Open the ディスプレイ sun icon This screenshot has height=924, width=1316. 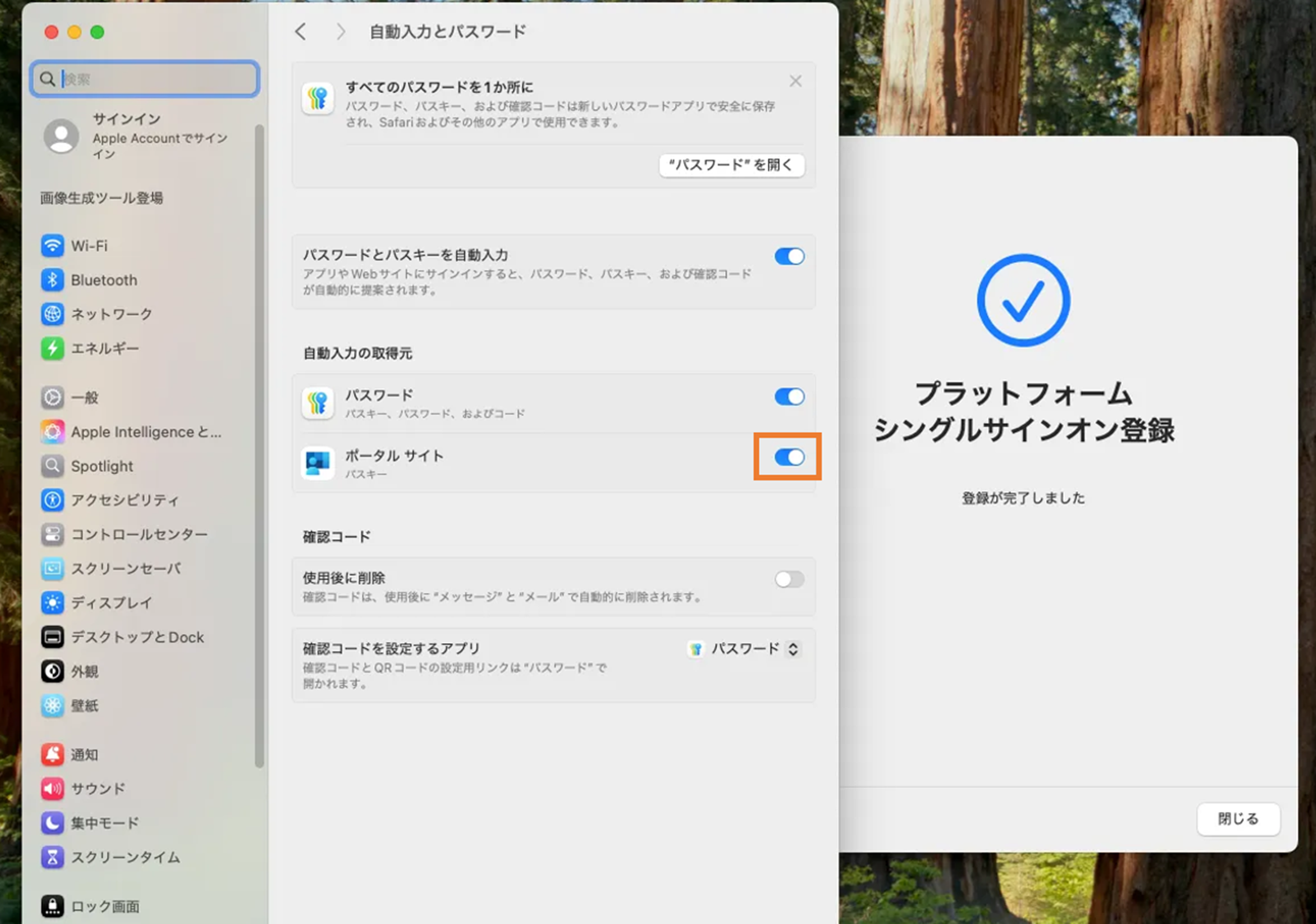(x=53, y=603)
